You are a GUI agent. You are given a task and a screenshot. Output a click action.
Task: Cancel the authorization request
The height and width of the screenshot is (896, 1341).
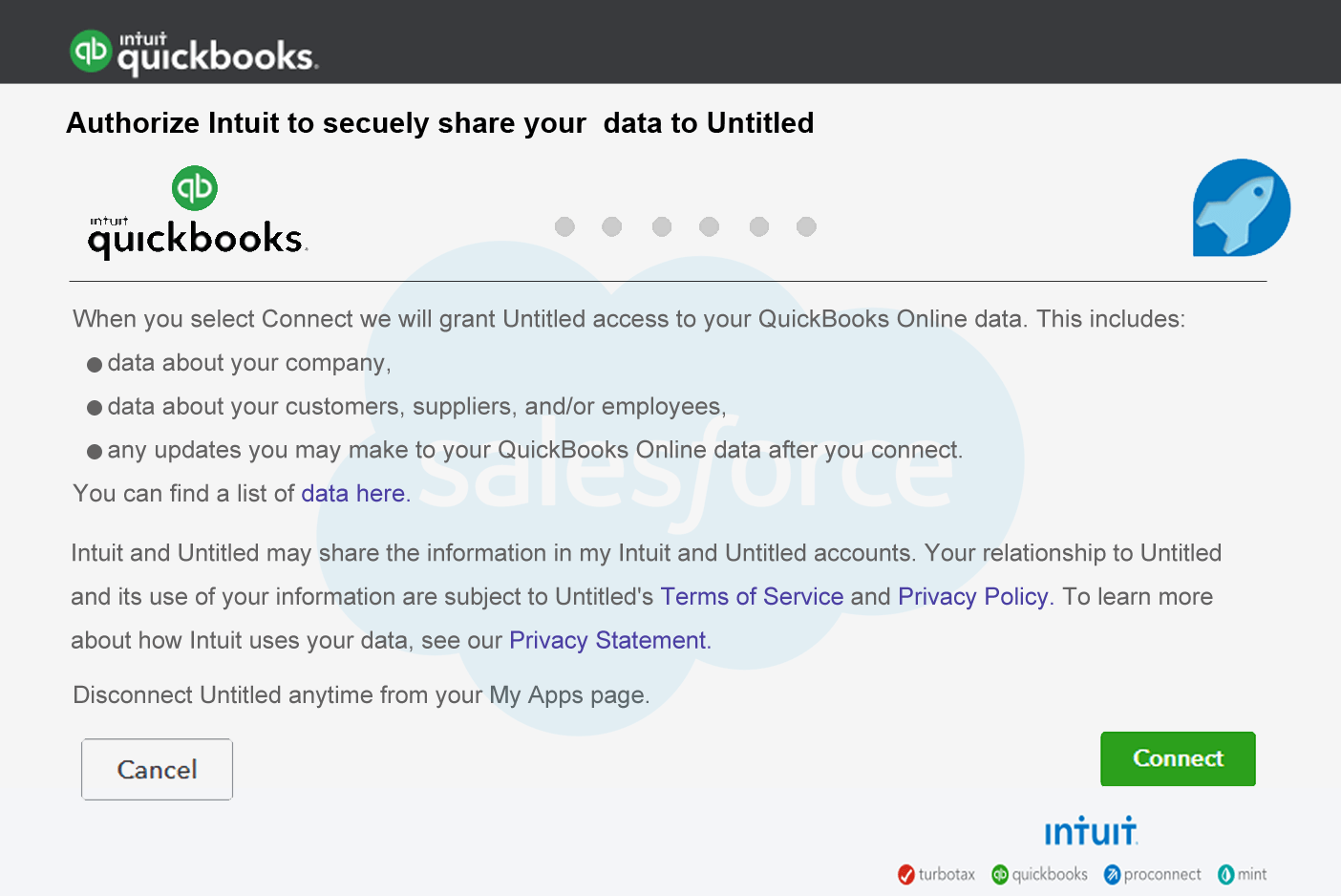click(157, 769)
